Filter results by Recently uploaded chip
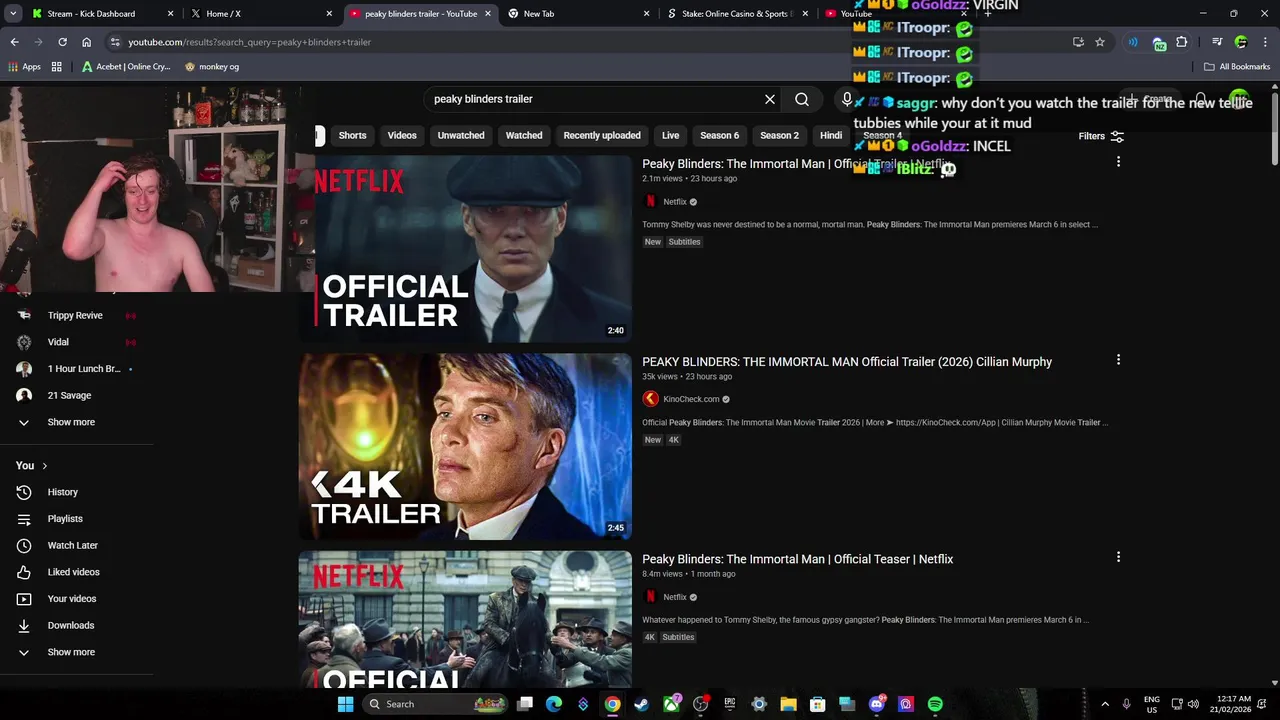The image size is (1280, 720). [x=602, y=136]
